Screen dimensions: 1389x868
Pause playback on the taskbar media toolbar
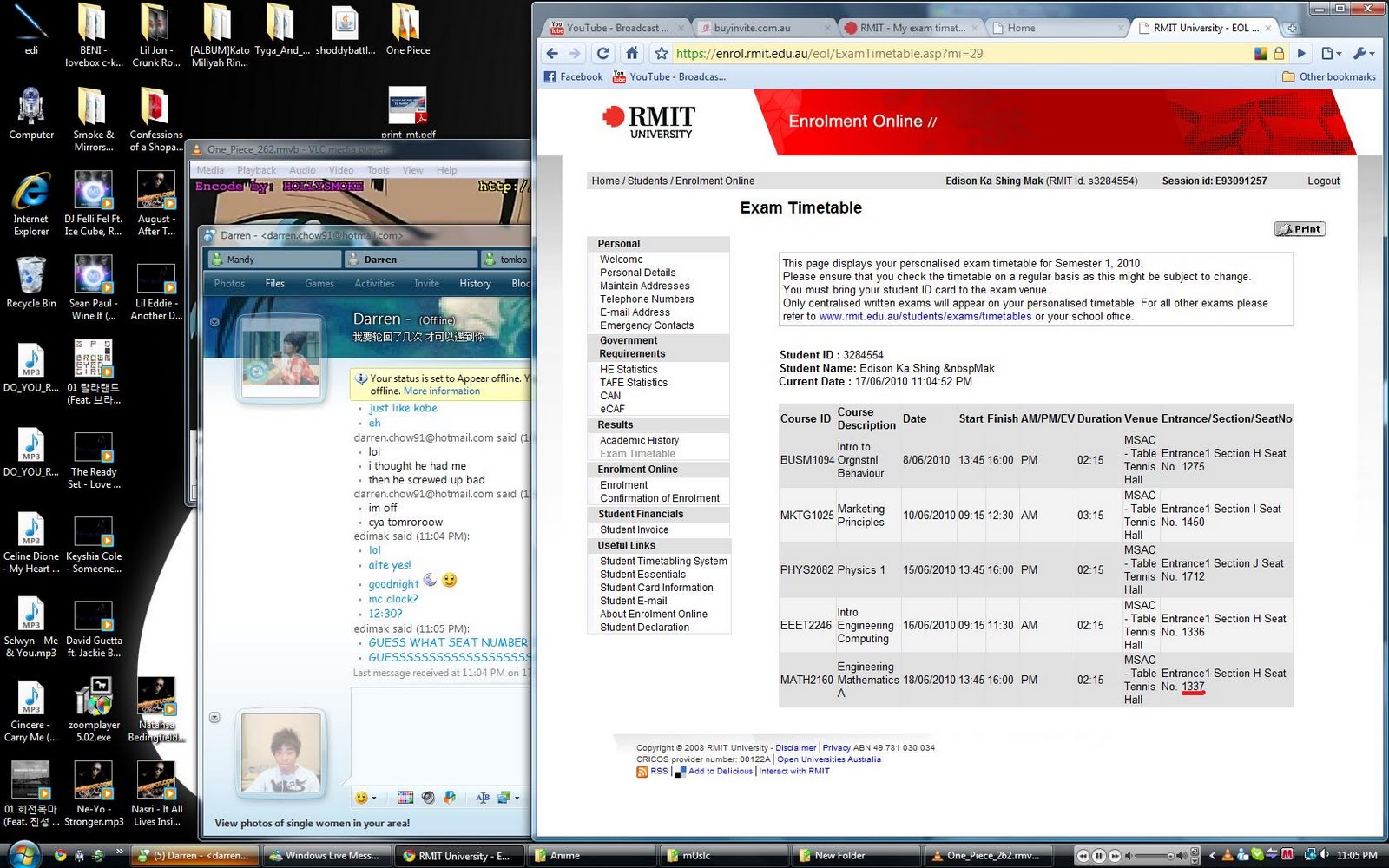pos(1098,856)
